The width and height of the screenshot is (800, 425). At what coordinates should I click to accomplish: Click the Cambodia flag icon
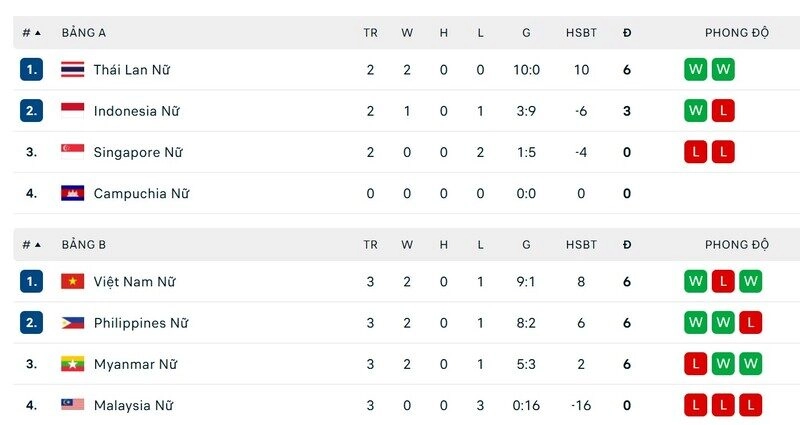72,193
